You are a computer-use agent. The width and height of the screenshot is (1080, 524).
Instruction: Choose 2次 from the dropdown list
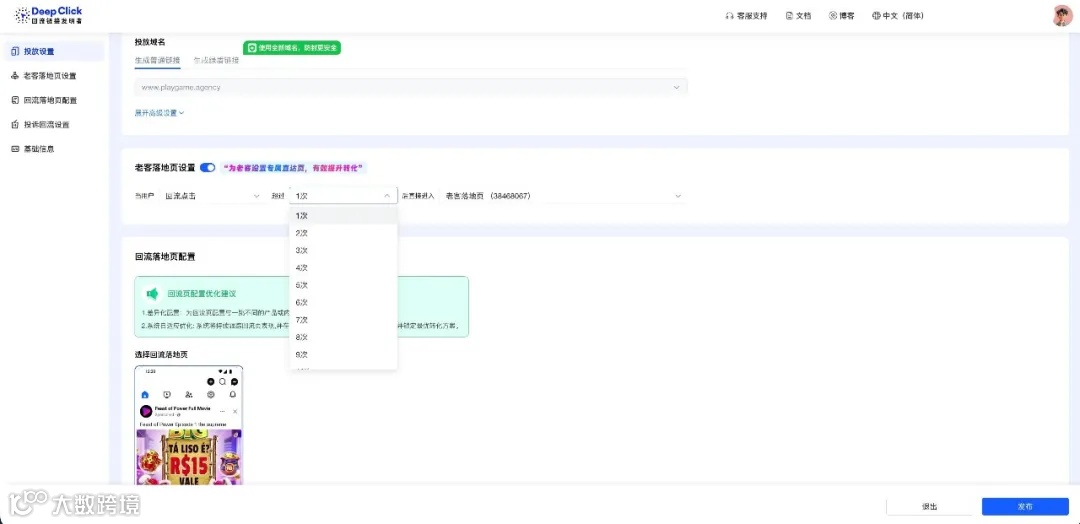coord(343,233)
